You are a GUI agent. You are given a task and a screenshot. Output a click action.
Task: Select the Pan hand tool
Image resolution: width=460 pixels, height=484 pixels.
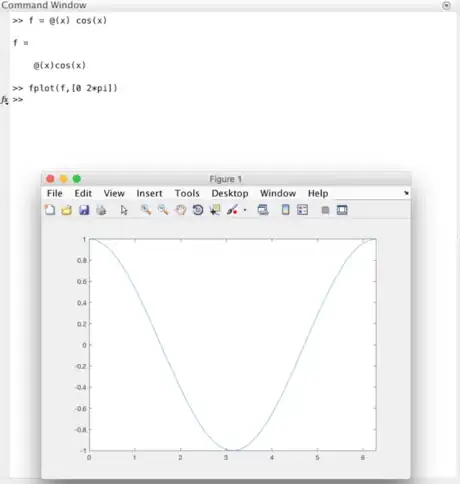click(x=181, y=210)
